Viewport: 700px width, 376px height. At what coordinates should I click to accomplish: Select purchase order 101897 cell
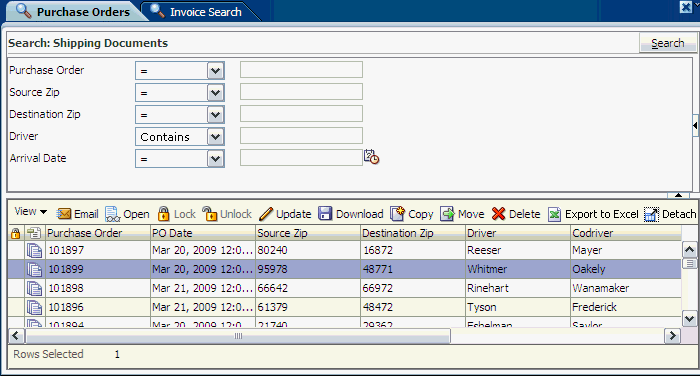click(98, 250)
